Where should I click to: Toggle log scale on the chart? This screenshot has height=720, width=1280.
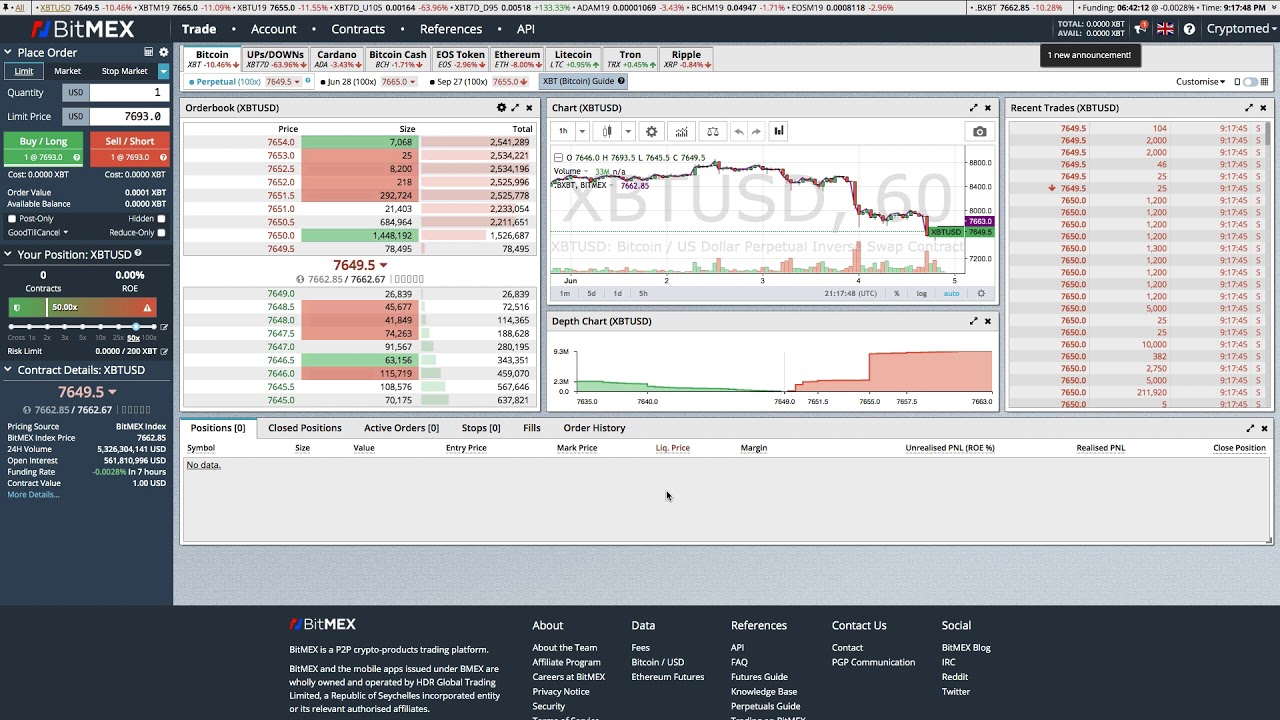(x=921, y=293)
